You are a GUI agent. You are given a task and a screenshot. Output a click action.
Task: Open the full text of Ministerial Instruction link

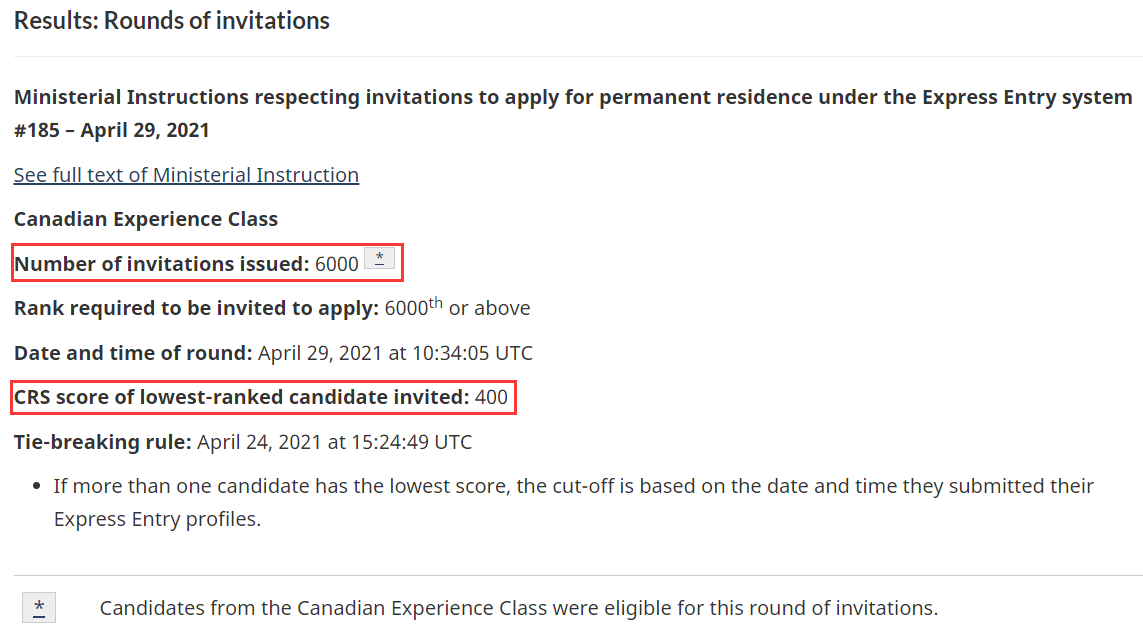186,175
